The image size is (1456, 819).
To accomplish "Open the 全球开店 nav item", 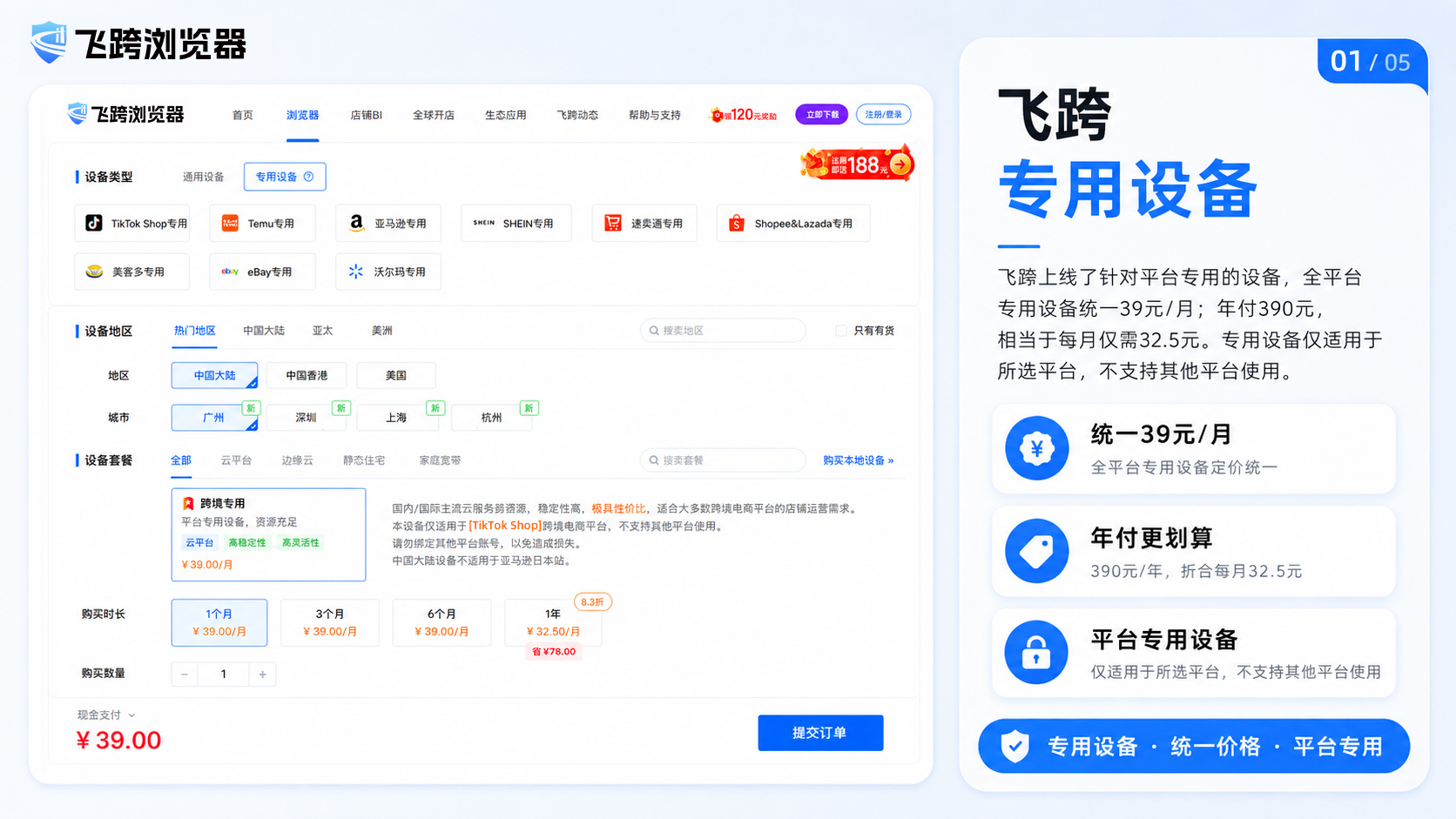I will pos(434,115).
